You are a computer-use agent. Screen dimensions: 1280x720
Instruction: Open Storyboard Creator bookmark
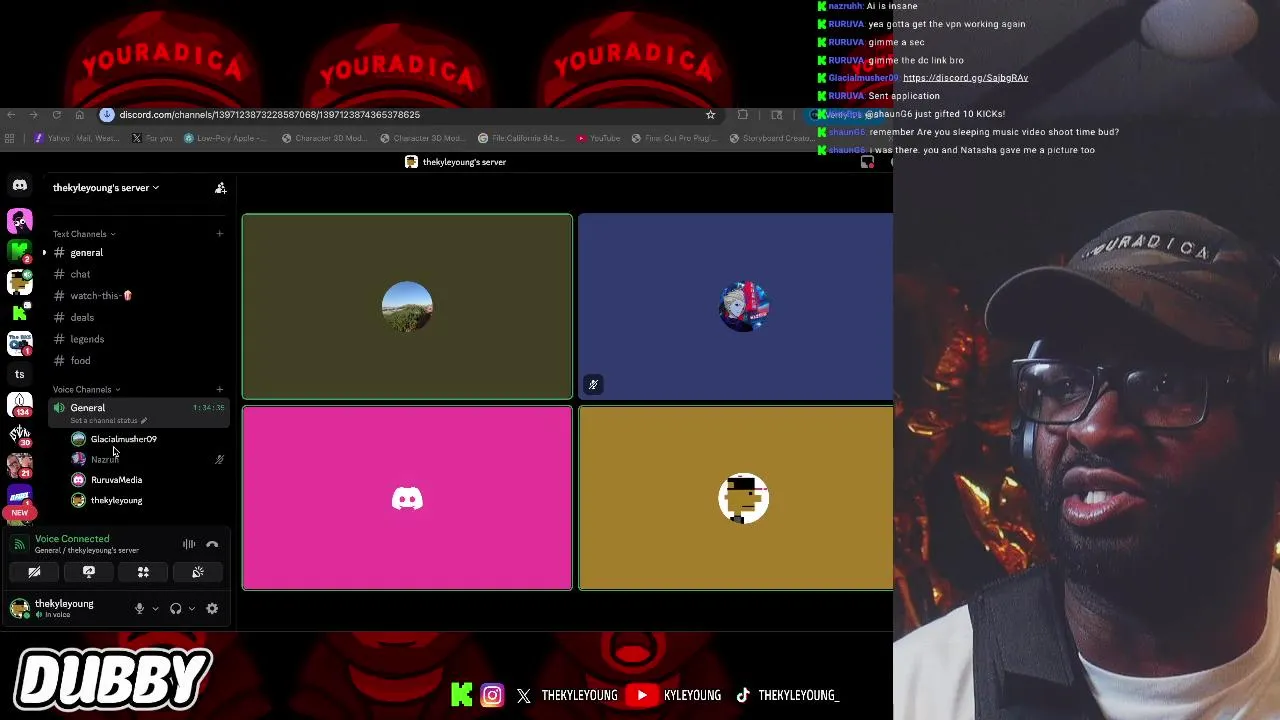pos(771,138)
